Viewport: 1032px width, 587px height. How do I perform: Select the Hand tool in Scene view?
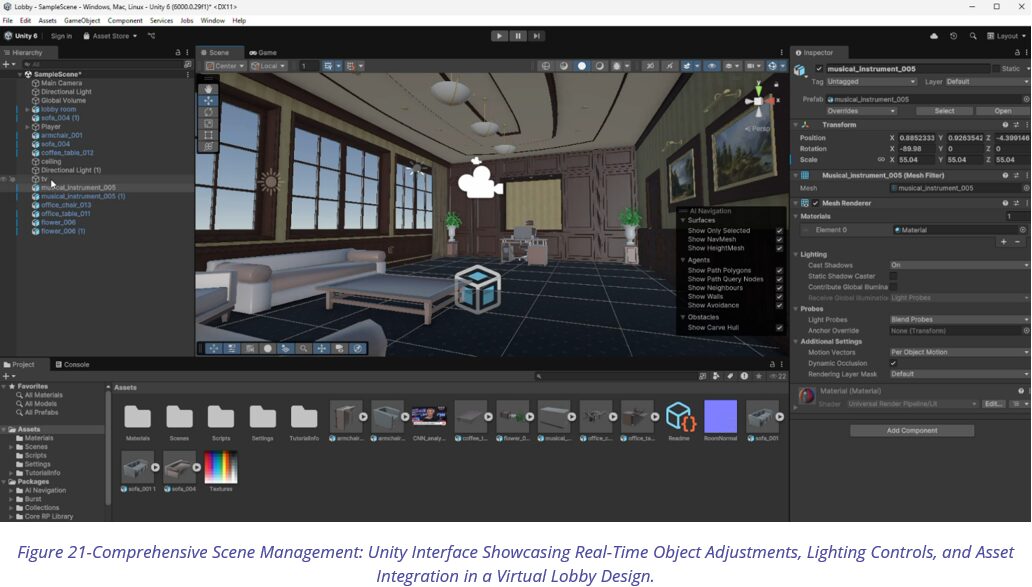[x=208, y=89]
